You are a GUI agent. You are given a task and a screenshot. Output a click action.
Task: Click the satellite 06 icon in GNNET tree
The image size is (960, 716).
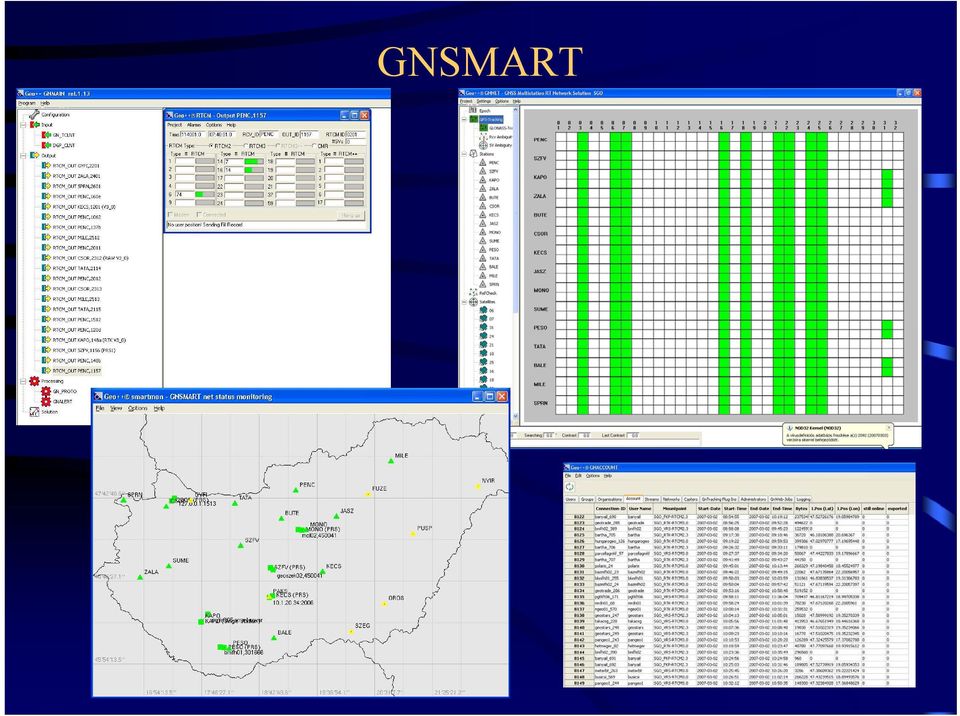(x=483, y=311)
